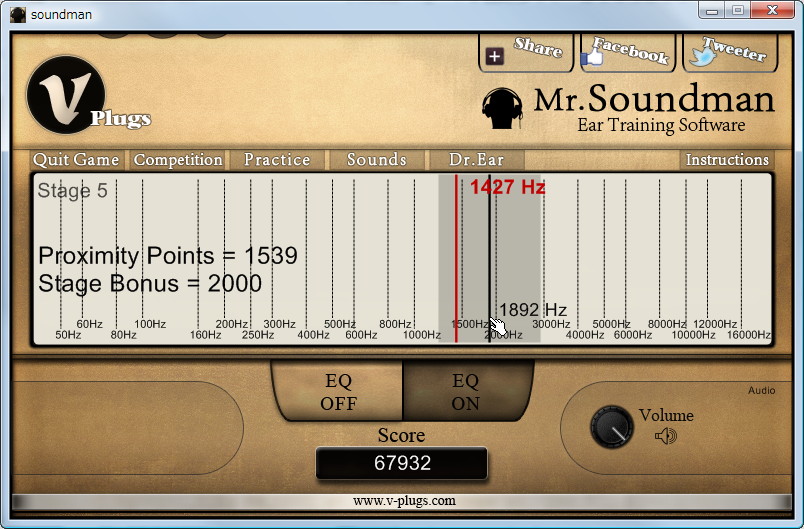The height and width of the screenshot is (529, 804).
Task: Click the Tweeter button
Action: tap(731, 52)
